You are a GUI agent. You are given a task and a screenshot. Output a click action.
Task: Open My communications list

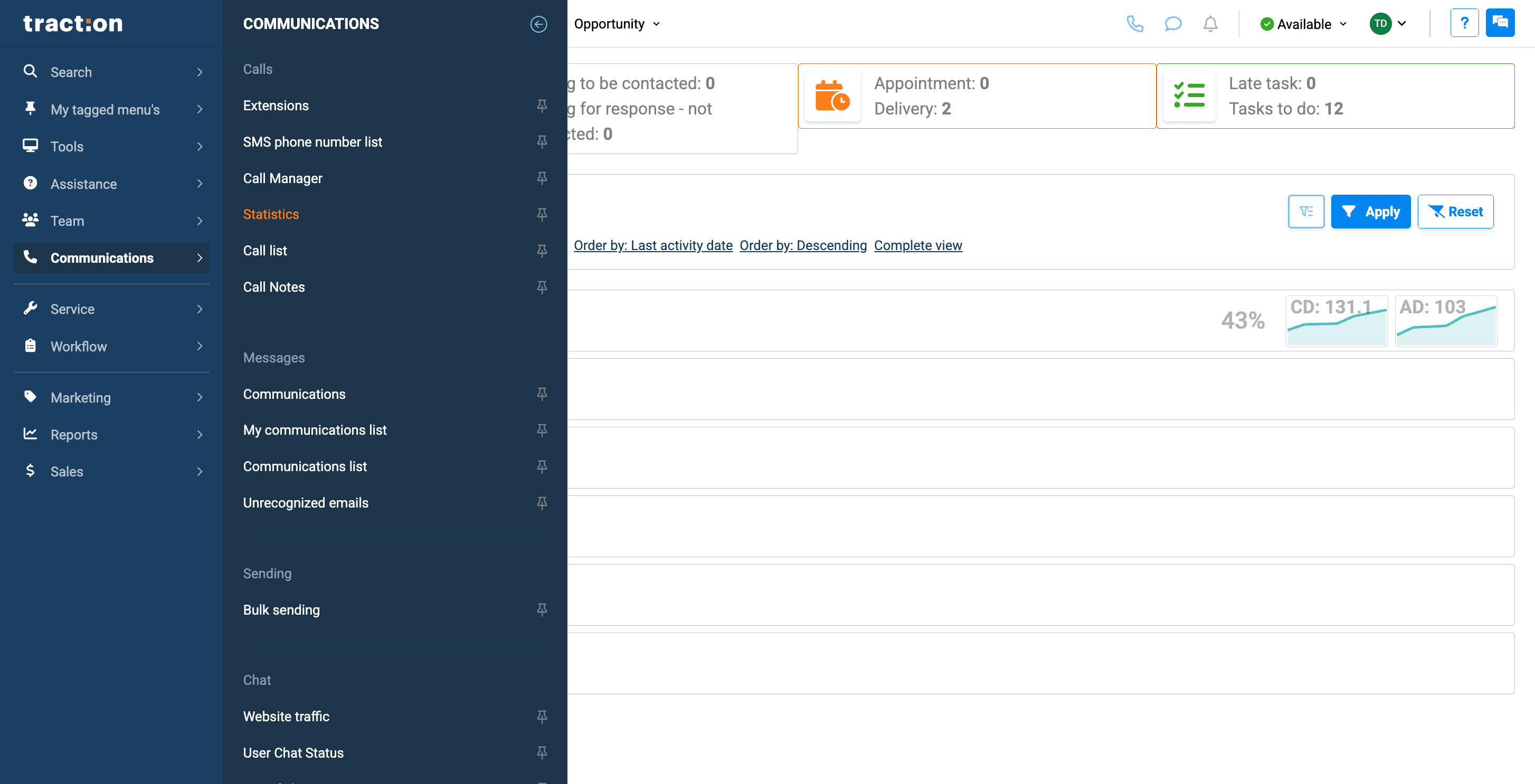pyautogui.click(x=315, y=430)
